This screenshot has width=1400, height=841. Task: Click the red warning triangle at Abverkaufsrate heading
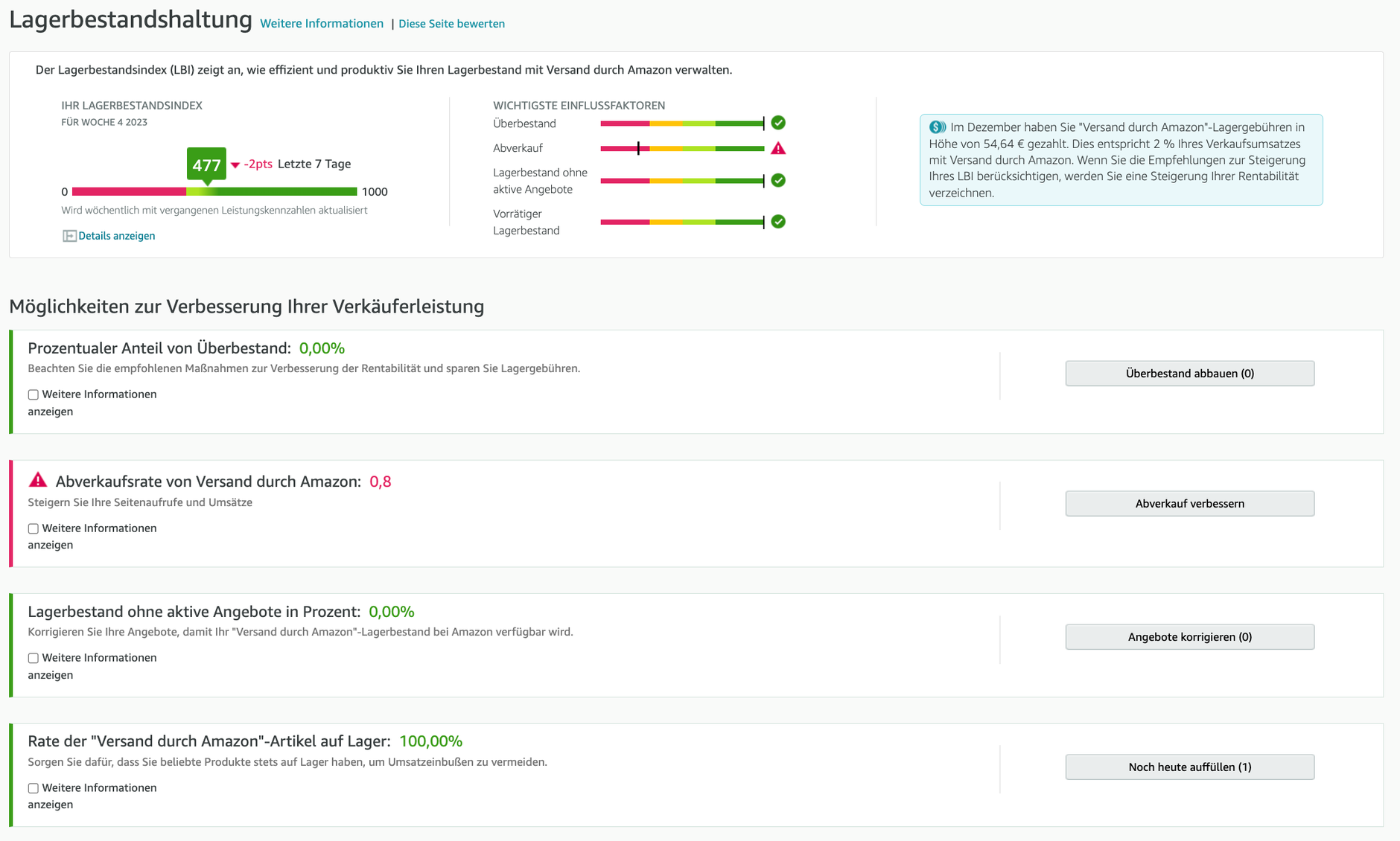tap(38, 480)
